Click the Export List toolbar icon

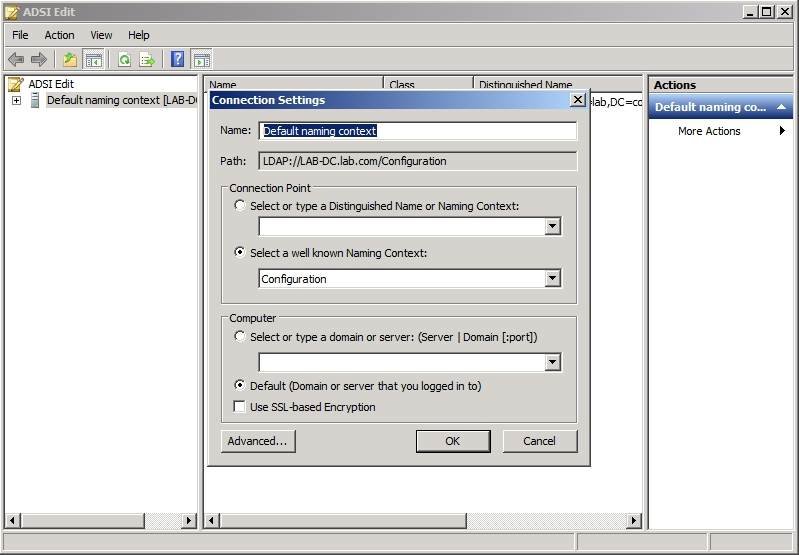147,60
